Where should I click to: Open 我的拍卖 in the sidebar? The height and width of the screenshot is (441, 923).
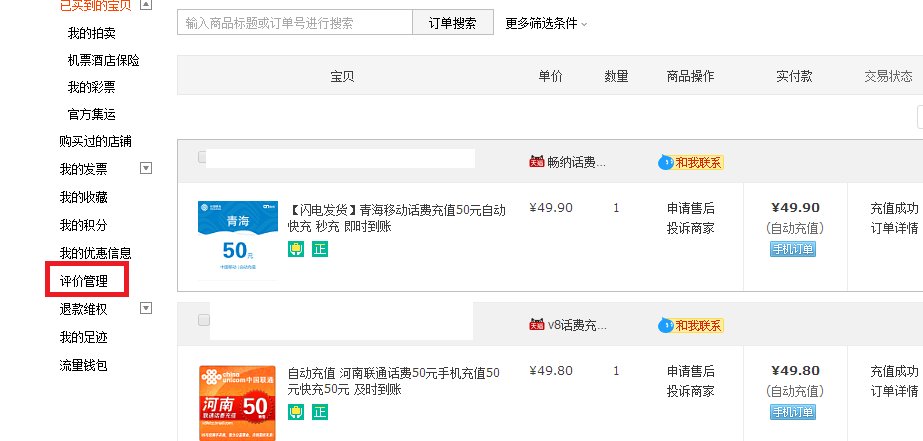[x=91, y=34]
